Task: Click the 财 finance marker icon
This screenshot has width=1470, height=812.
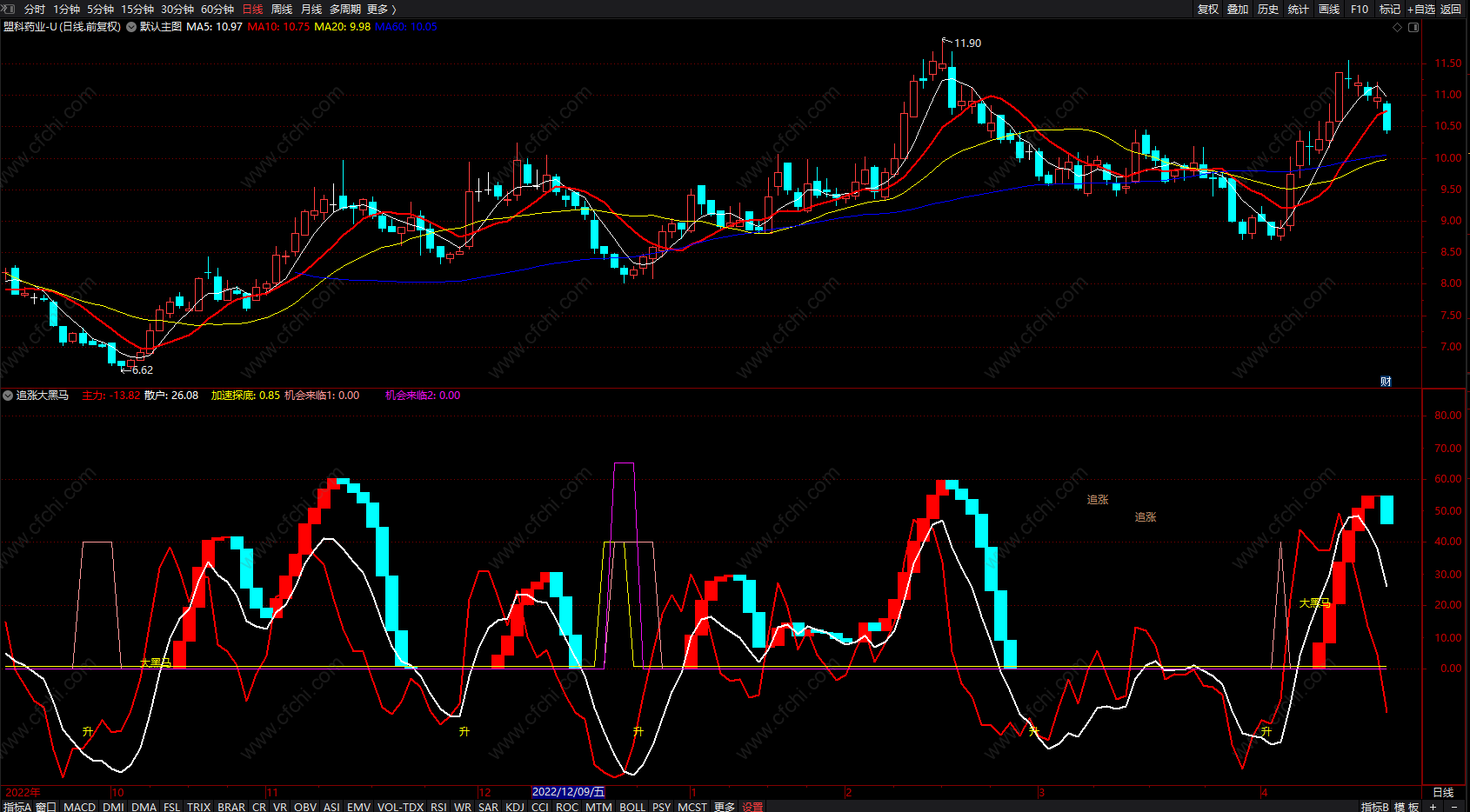Action: point(1386,381)
